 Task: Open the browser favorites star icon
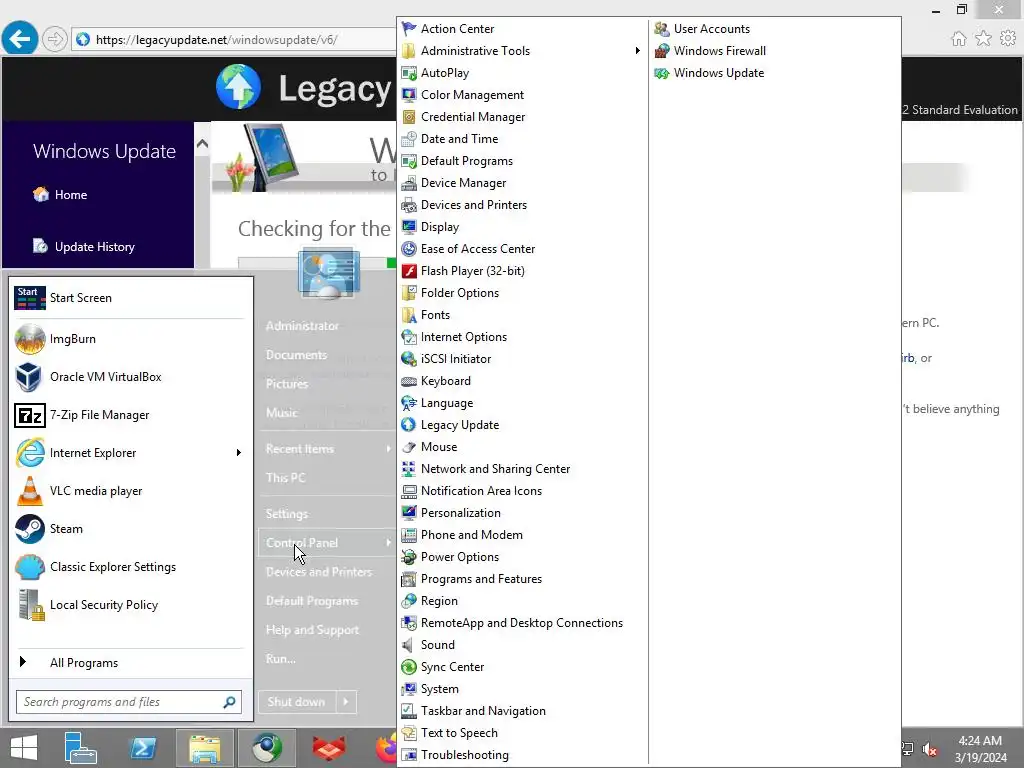(983, 39)
